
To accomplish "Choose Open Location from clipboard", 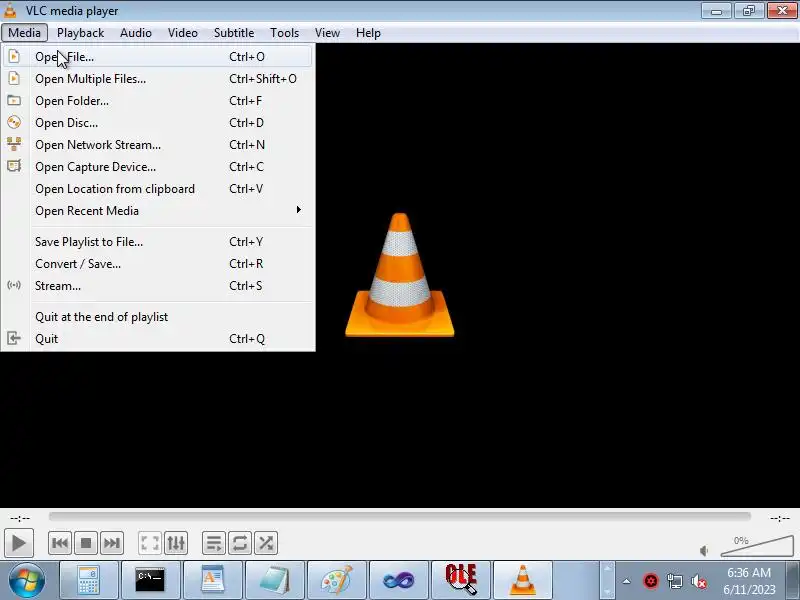I will click(158, 189).
